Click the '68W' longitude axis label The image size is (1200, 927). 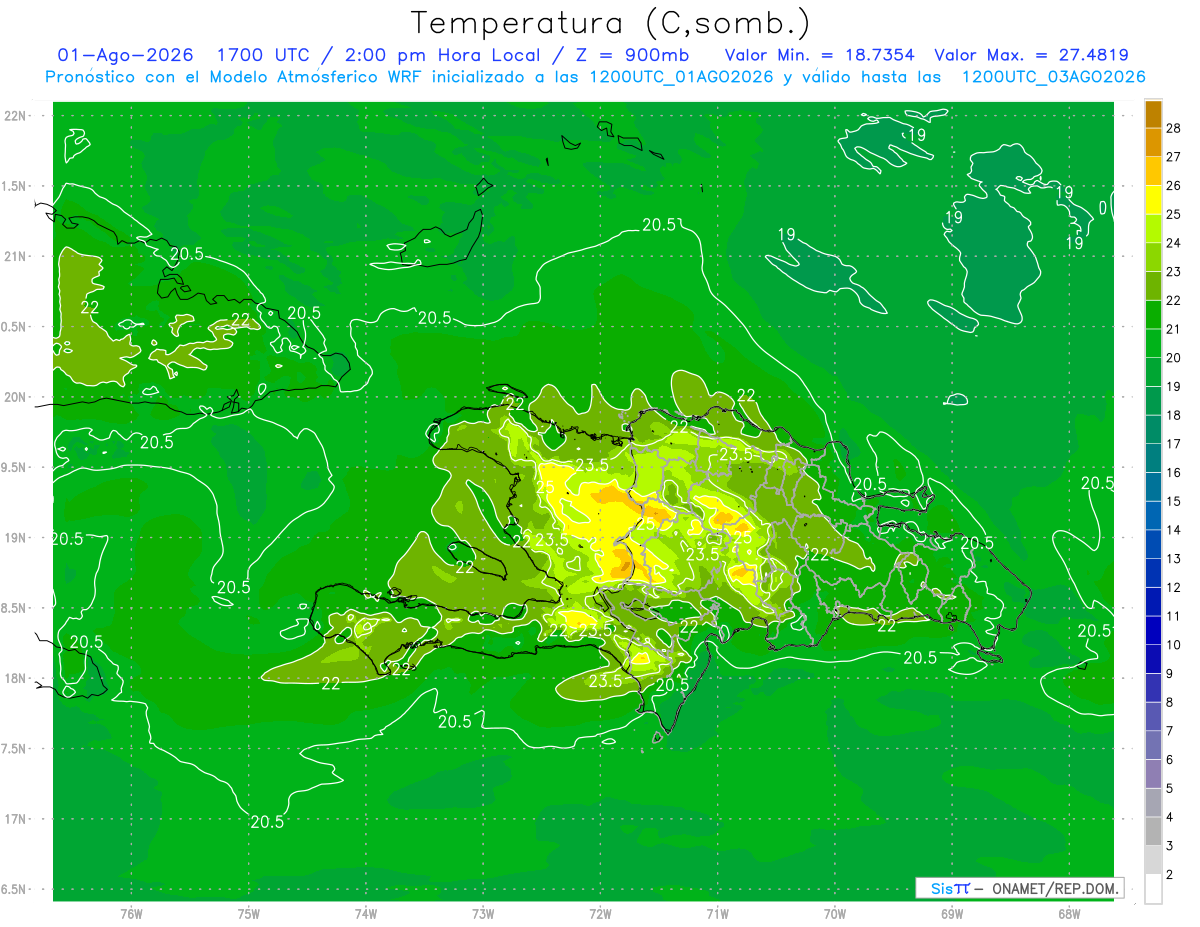[1069, 913]
